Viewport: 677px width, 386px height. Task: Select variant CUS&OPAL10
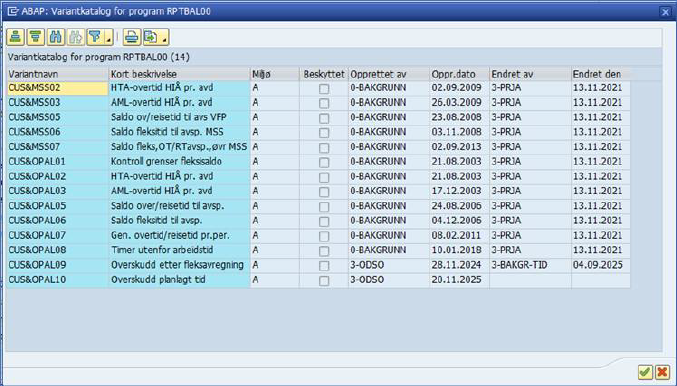point(57,280)
